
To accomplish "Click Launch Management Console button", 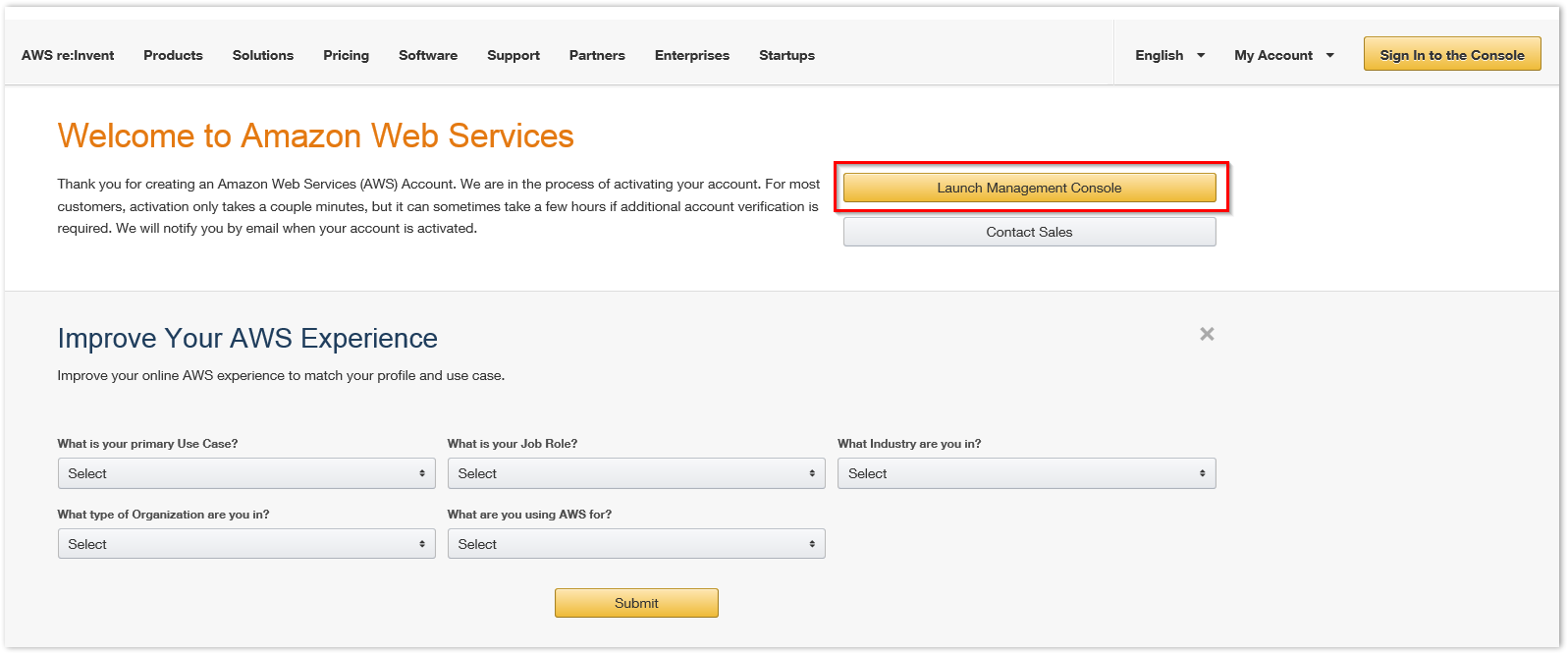I will click(1029, 188).
